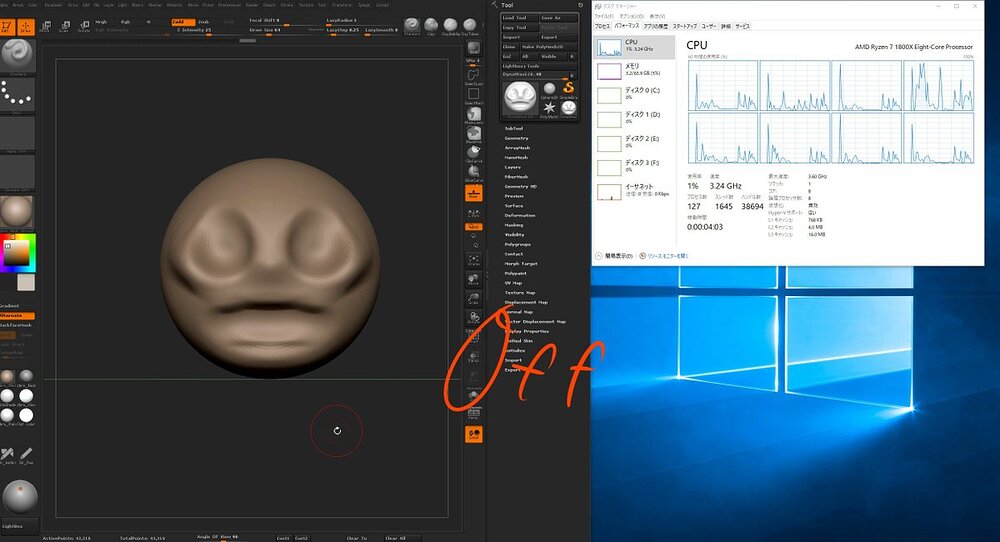This screenshot has width=1000, height=542.
Task: Click Make PolyMesh3D button
Action: point(548,47)
